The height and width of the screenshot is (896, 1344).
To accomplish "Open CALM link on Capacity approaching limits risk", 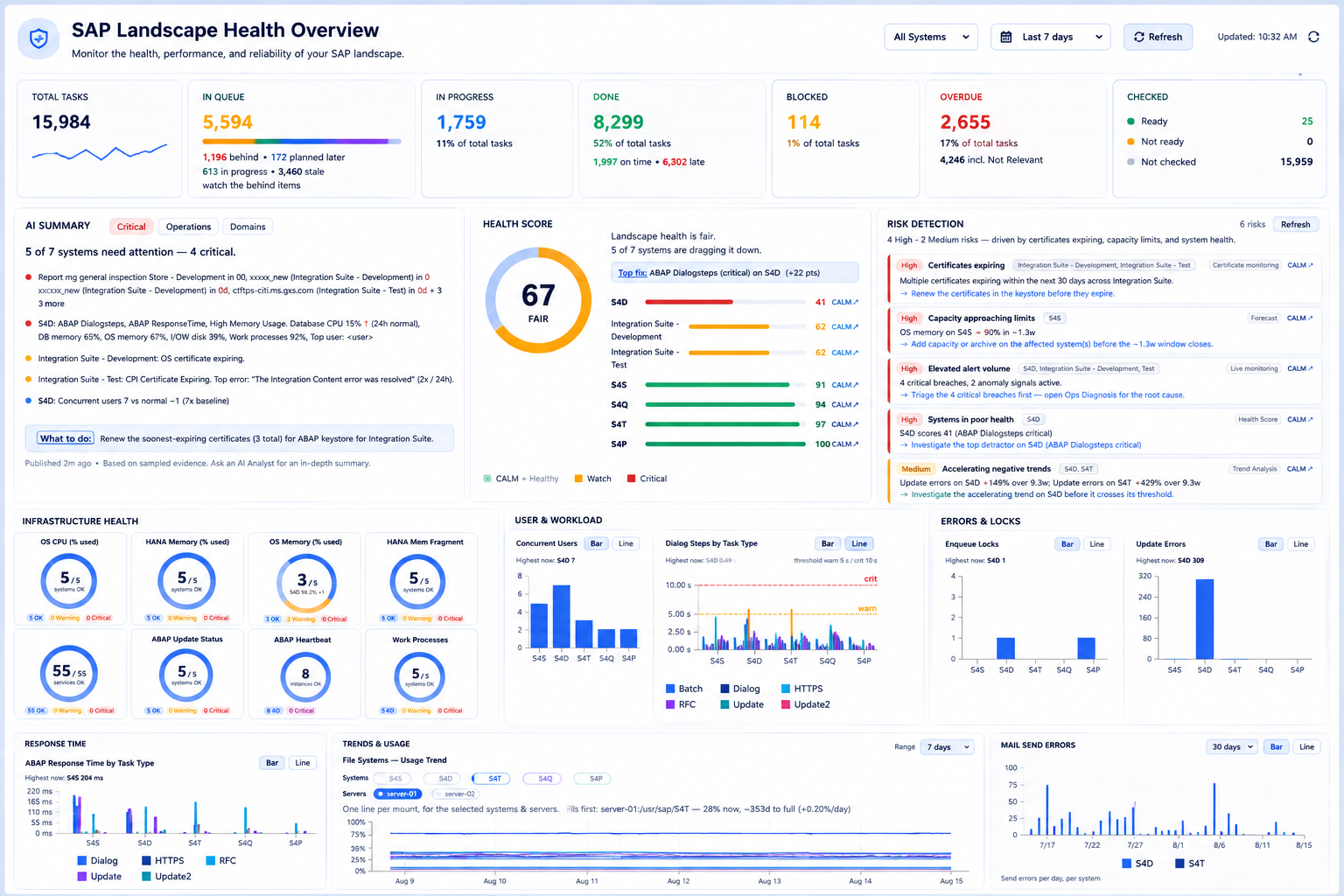I will [1300, 318].
